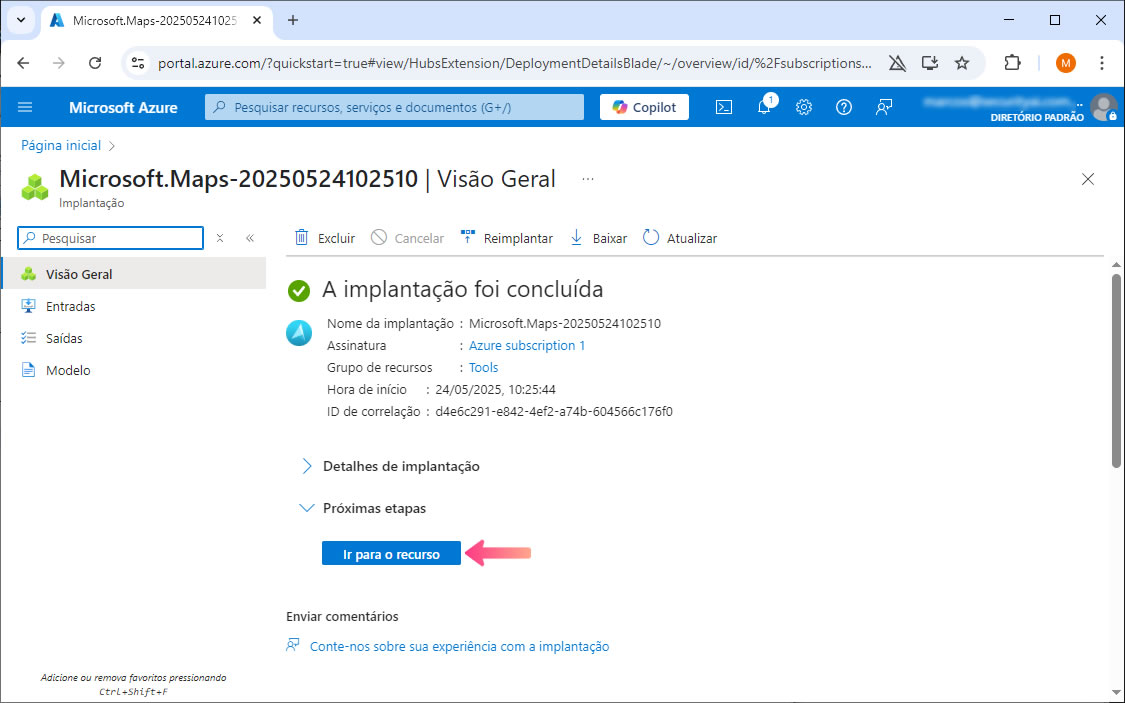
Task: Click the Copilot button
Action: (x=644, y=107)
